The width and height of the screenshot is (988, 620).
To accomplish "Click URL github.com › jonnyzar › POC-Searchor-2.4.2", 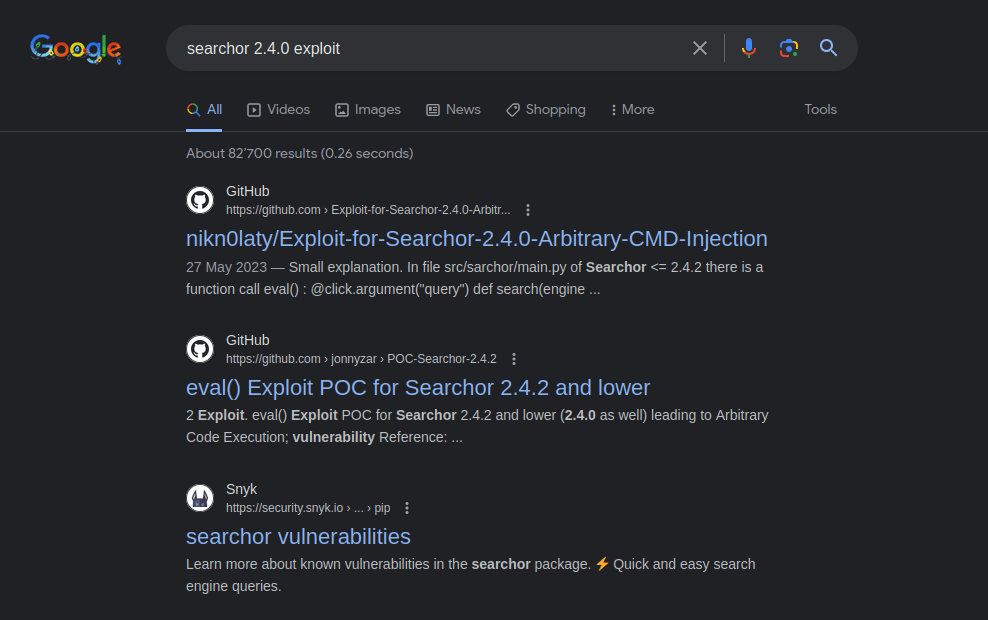I will click(x=361, y=359).
